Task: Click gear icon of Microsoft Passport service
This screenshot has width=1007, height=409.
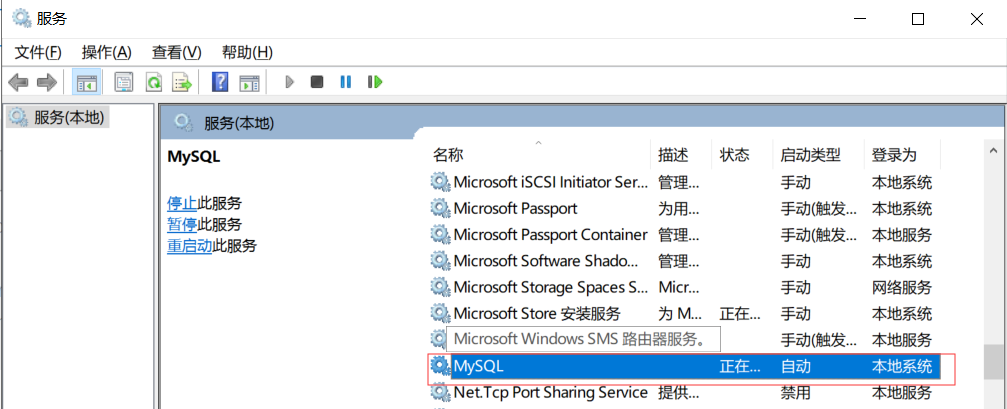Action: click(439, 209)
